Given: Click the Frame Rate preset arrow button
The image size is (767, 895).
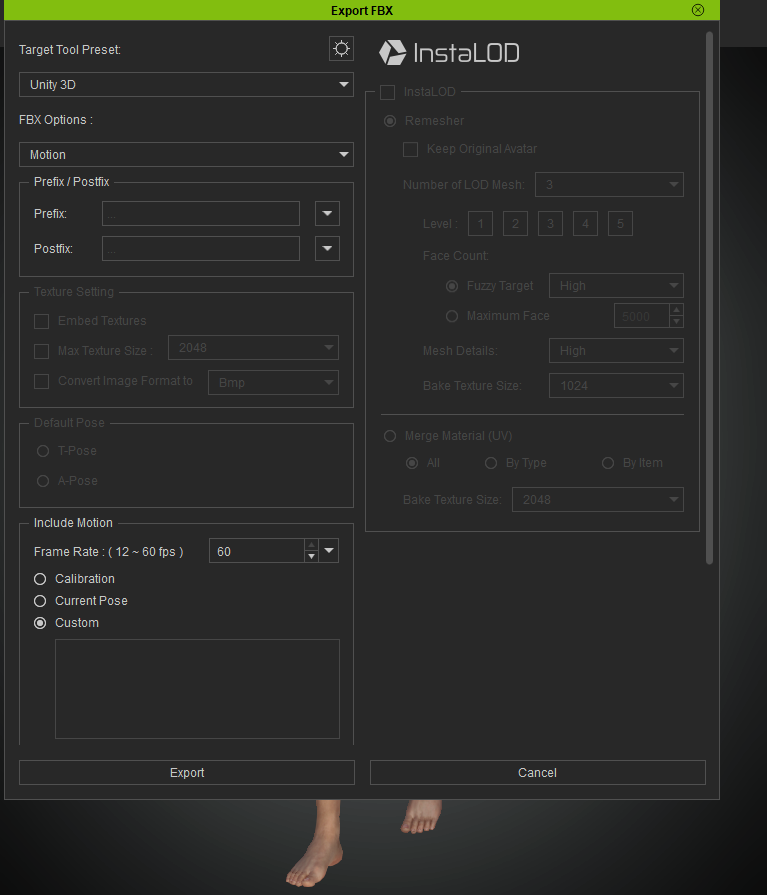Looking at the screenshot, I should [330, 551].
